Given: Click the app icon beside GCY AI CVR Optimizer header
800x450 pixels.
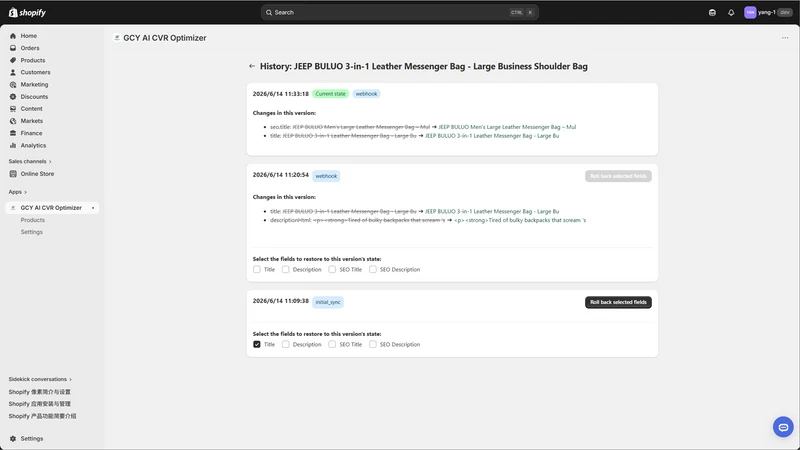Looking at the screenshot, I should [x=117, y=38].
